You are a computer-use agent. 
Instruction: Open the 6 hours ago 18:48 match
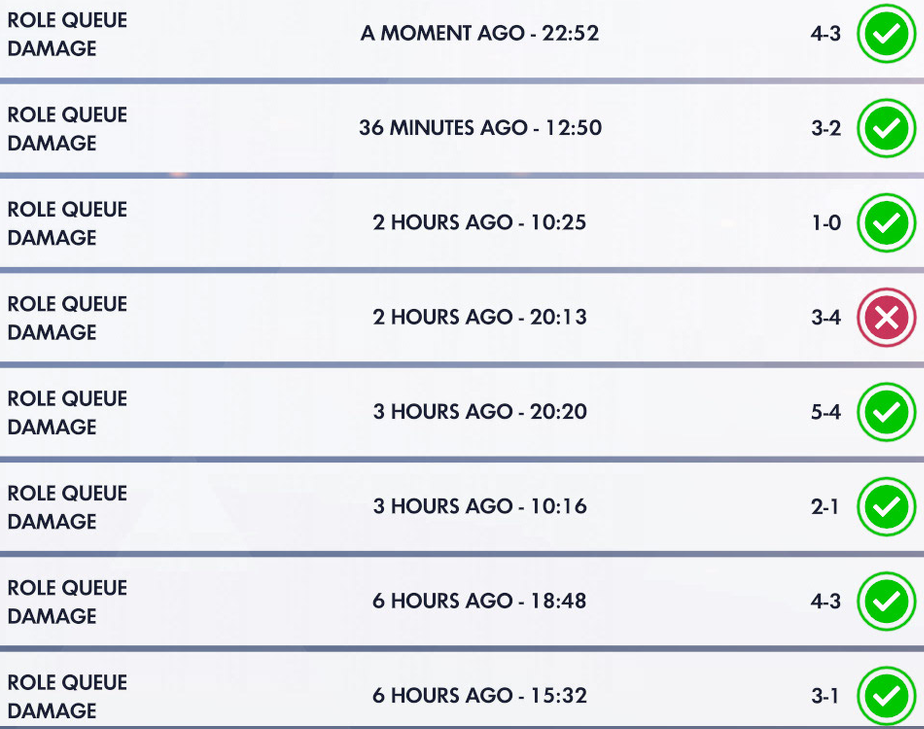[x=480, y=601]
